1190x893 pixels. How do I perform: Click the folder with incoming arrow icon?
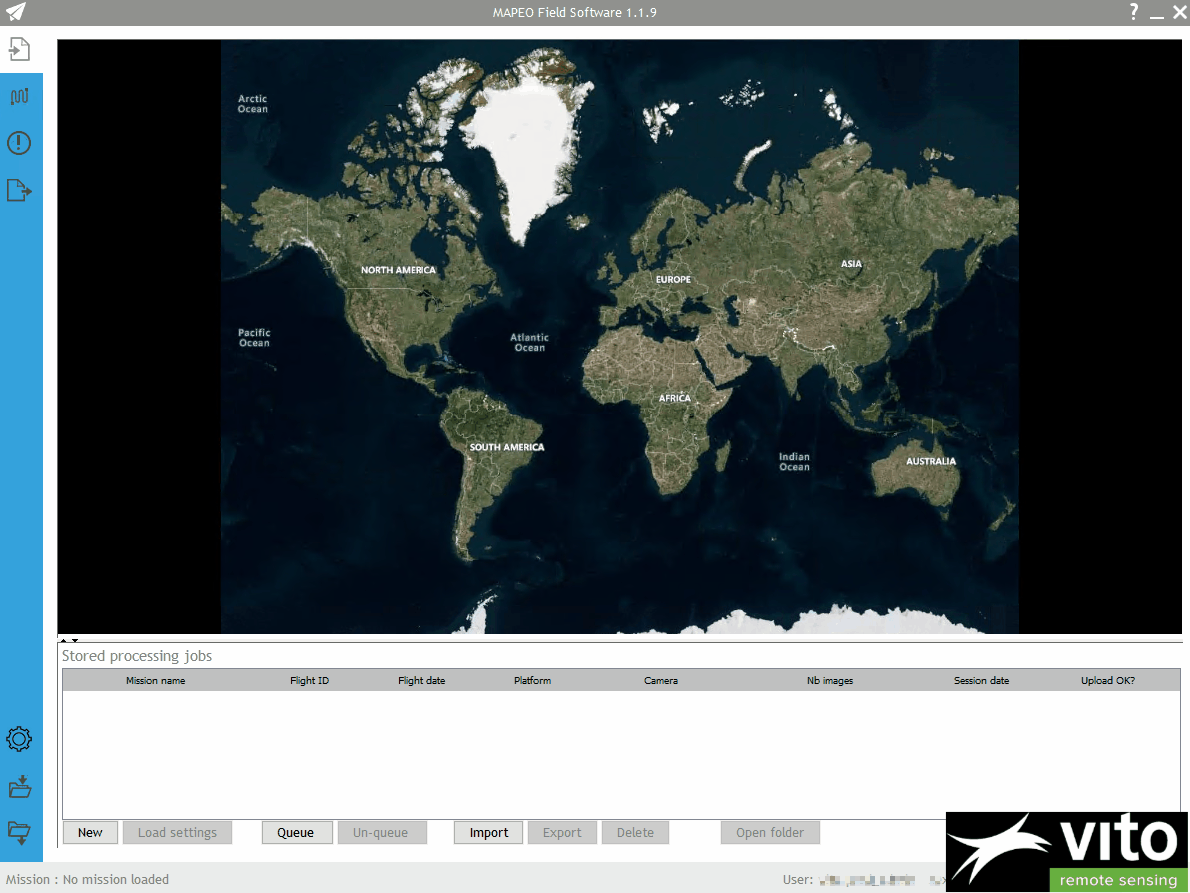(x=19, y=787)
